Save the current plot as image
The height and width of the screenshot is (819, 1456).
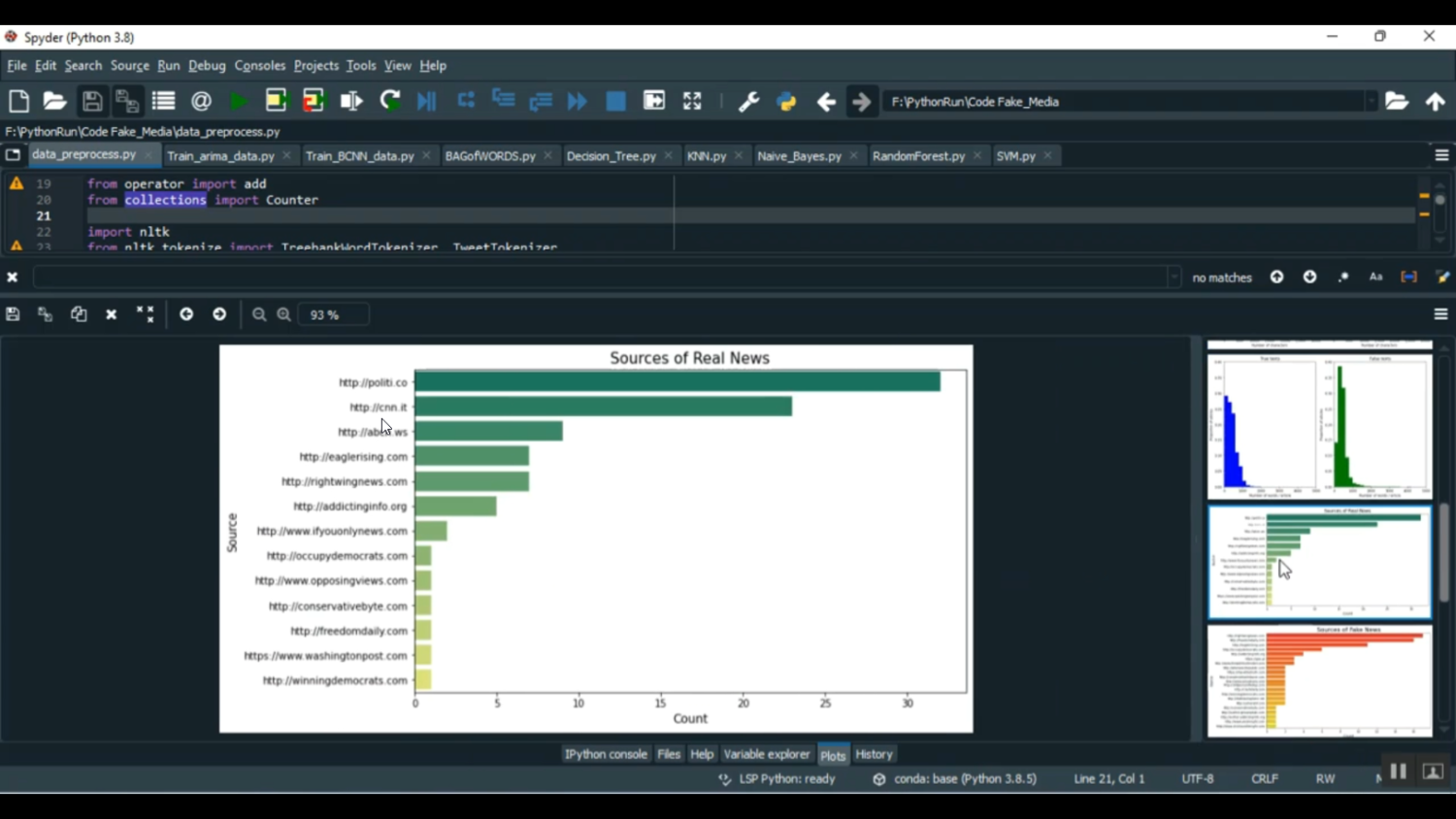(x=13, y=314)
